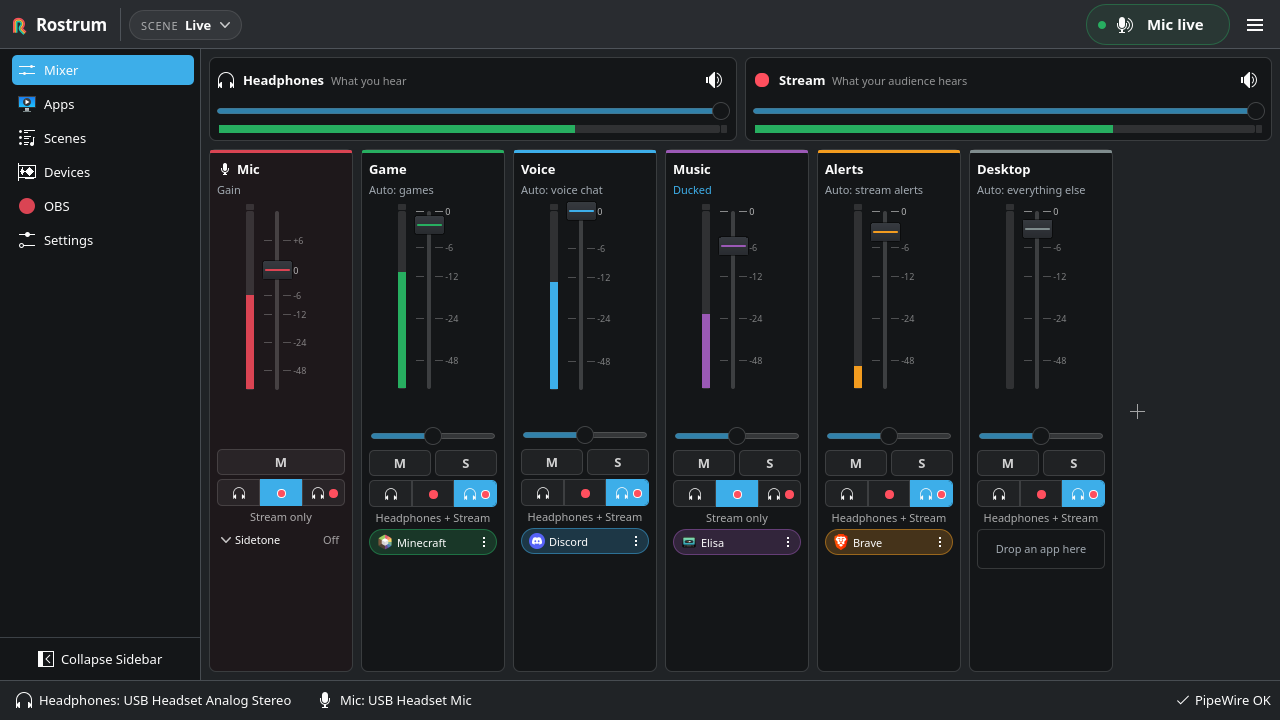Open Scenes in the sidebar
This screenshot has height=720, width=1280.
click(x=103, y=138)
